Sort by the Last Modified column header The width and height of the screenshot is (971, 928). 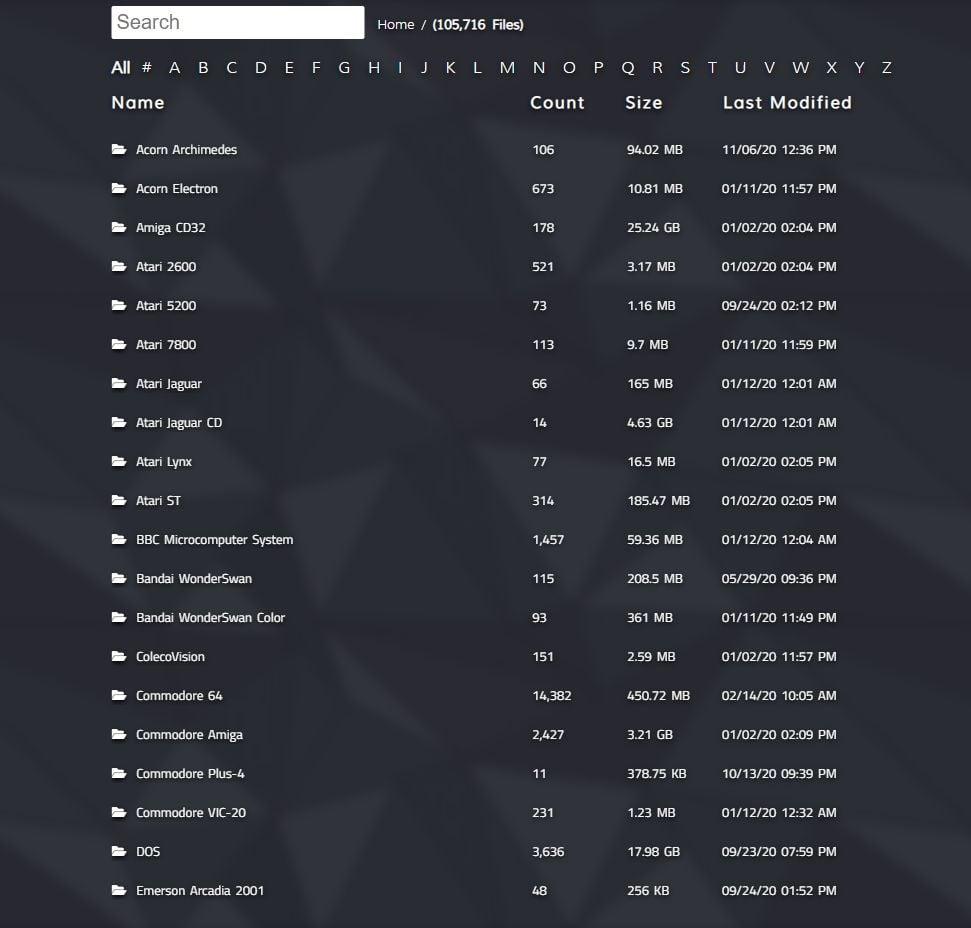click(787, 103)
